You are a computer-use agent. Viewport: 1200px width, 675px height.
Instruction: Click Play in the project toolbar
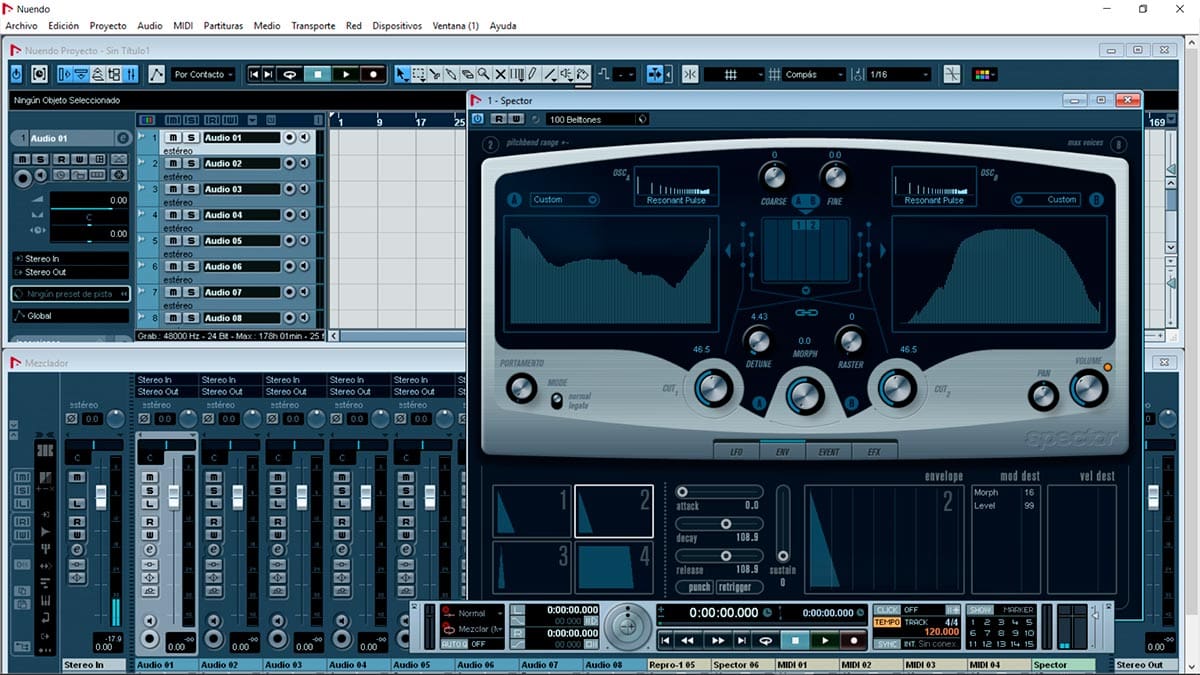[346, 74]
